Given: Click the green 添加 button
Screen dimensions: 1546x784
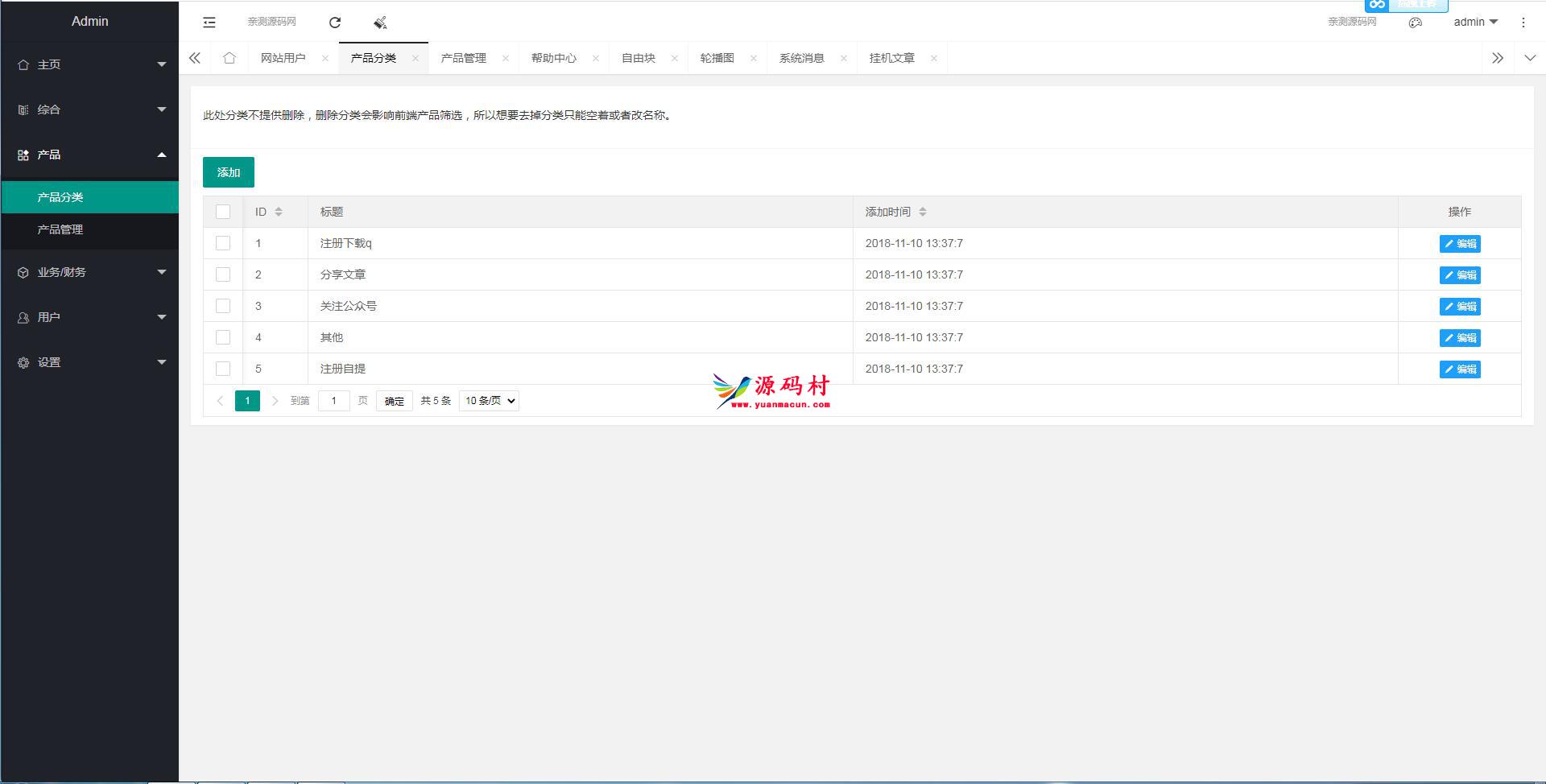Looking at the screenshot, I should point(229,172).
